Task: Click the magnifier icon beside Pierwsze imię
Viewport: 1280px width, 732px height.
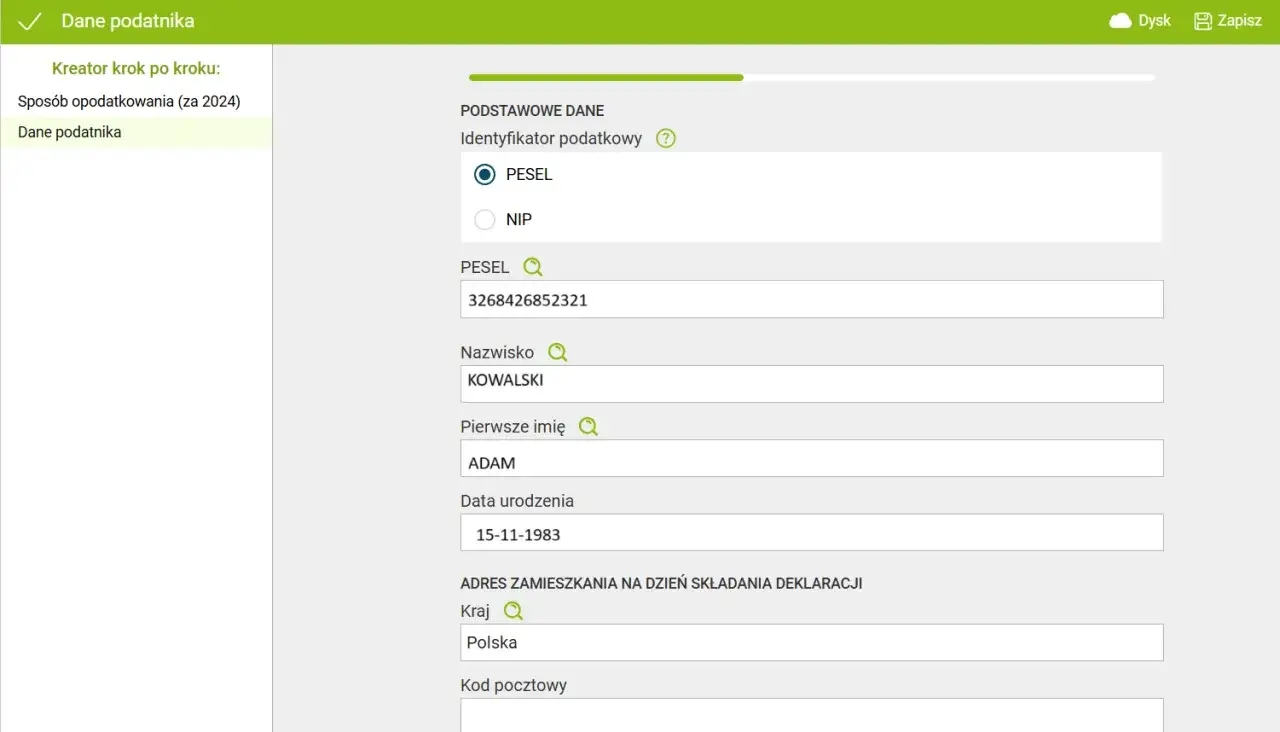Action: coord(588,427)
